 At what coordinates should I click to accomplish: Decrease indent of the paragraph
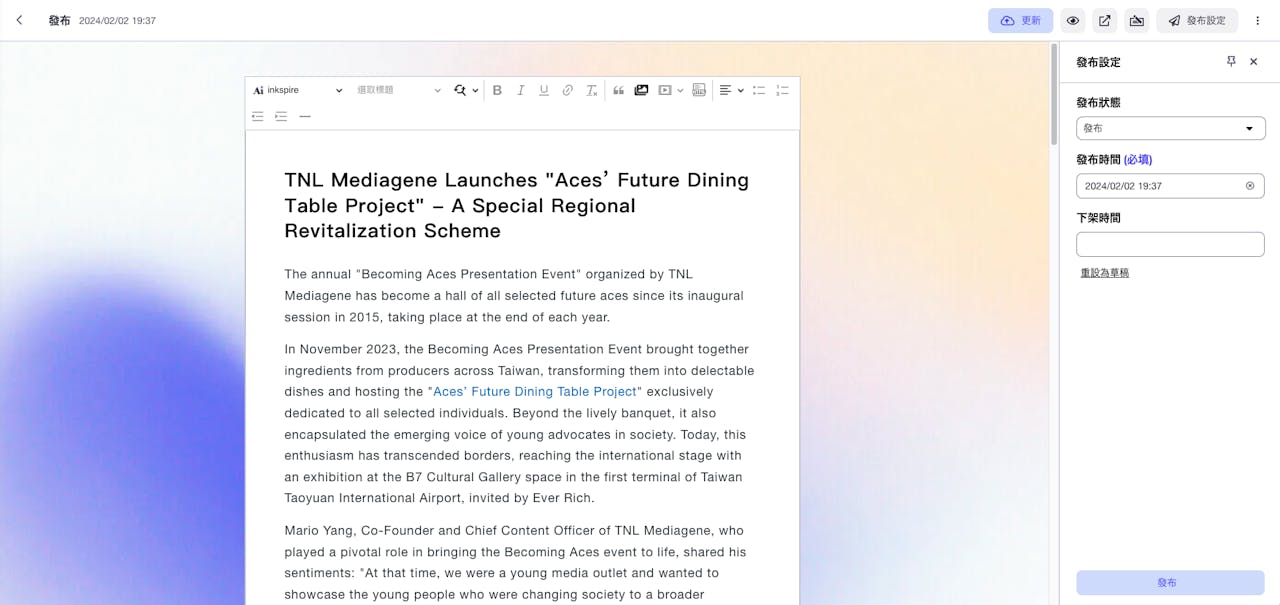point(258,116)
